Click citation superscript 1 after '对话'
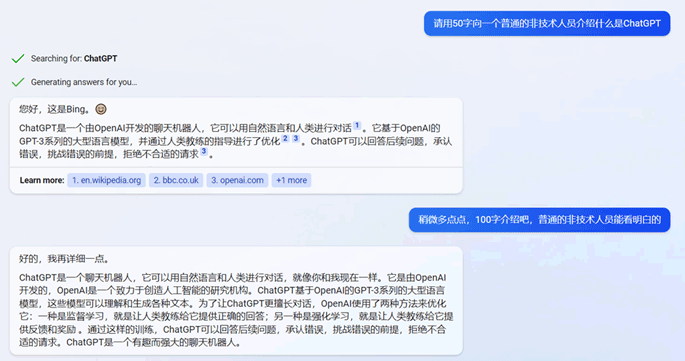The image size is (685, 361). click(x=357, y=125)
